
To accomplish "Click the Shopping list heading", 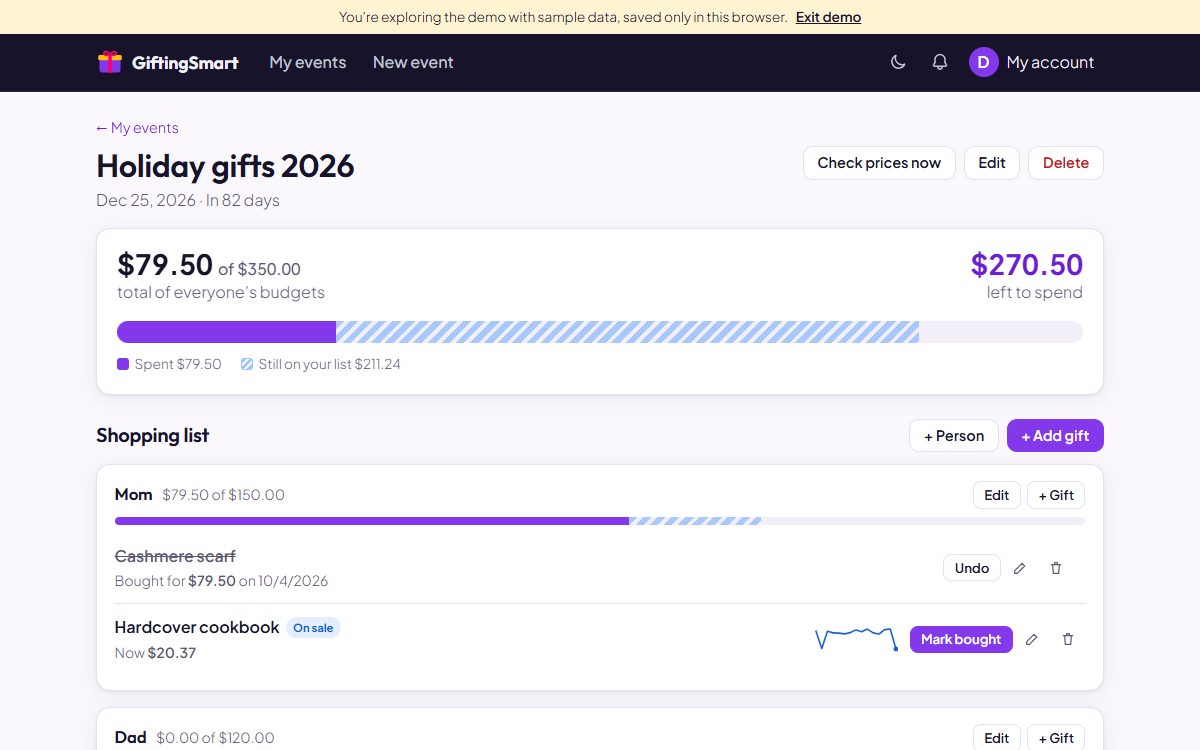I will tap(153, 435).
